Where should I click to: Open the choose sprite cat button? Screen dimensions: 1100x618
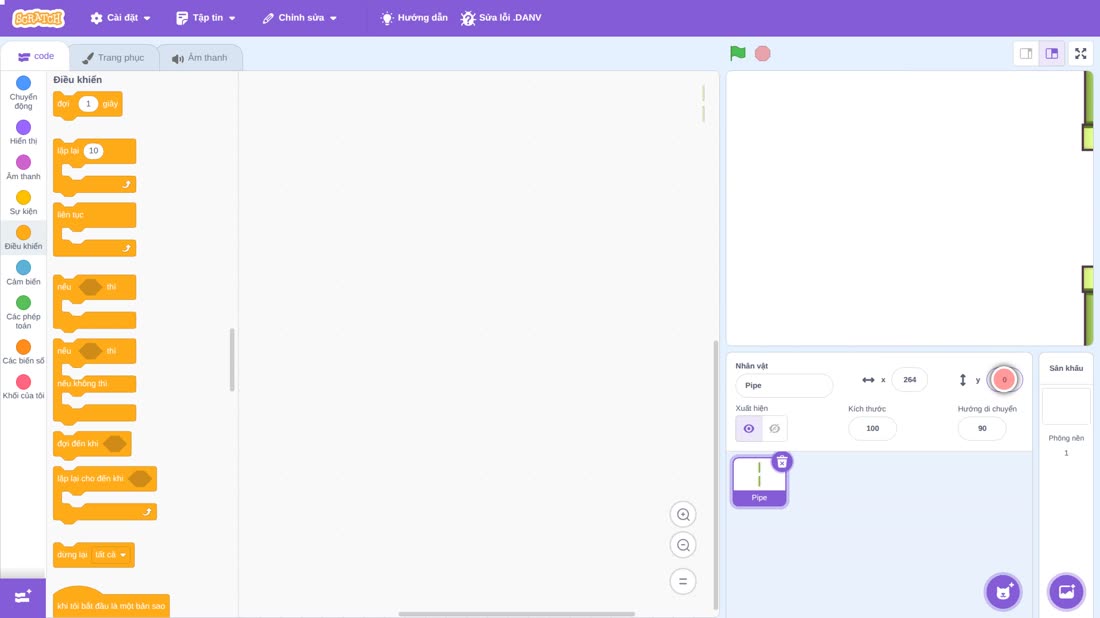pos(1003,591)
